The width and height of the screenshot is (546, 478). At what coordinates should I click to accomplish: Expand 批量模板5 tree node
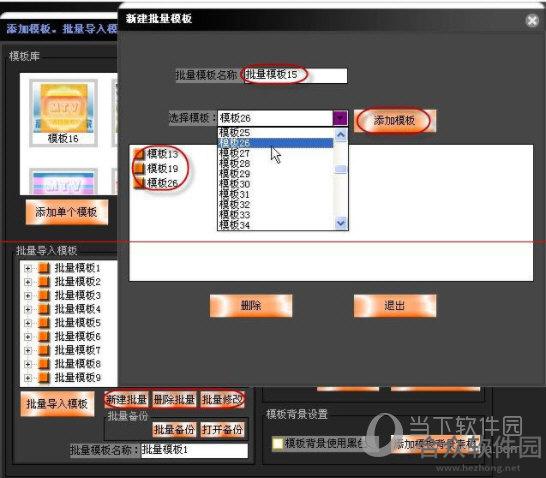pos(28,323)
